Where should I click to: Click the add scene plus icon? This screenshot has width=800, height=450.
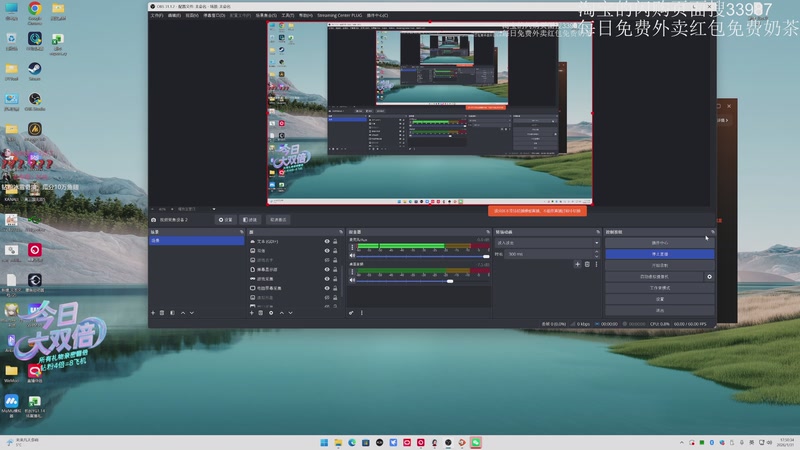click(x=152, y=313)
